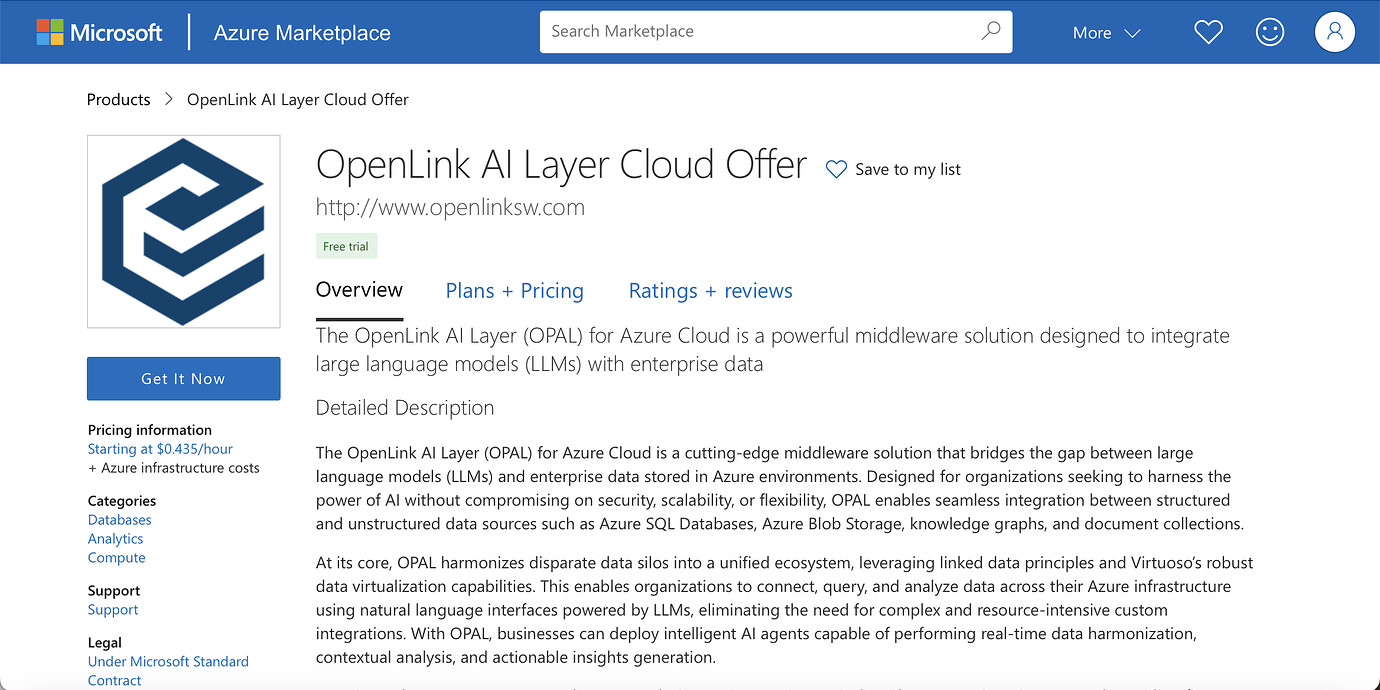Open the Analytics category link
Screen dimensions: 1380x690
[x=116, y=539]
